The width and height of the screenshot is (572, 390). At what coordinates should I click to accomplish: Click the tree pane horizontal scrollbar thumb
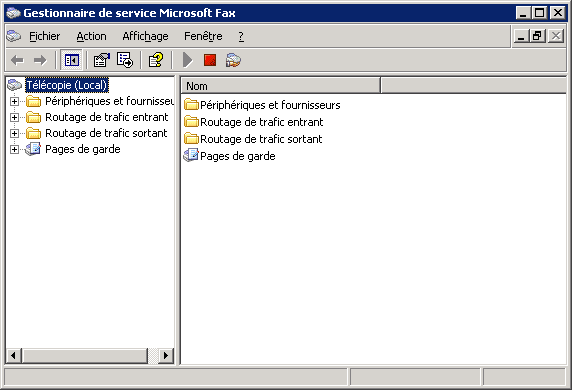click(85, 355)
